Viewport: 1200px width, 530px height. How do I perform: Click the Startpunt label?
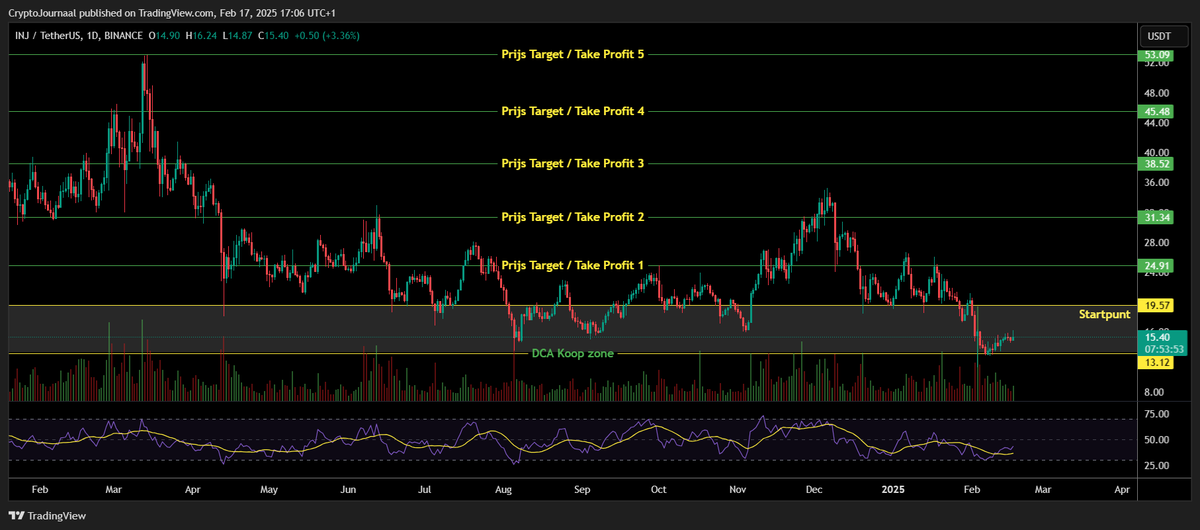(x=1104, y=314)
